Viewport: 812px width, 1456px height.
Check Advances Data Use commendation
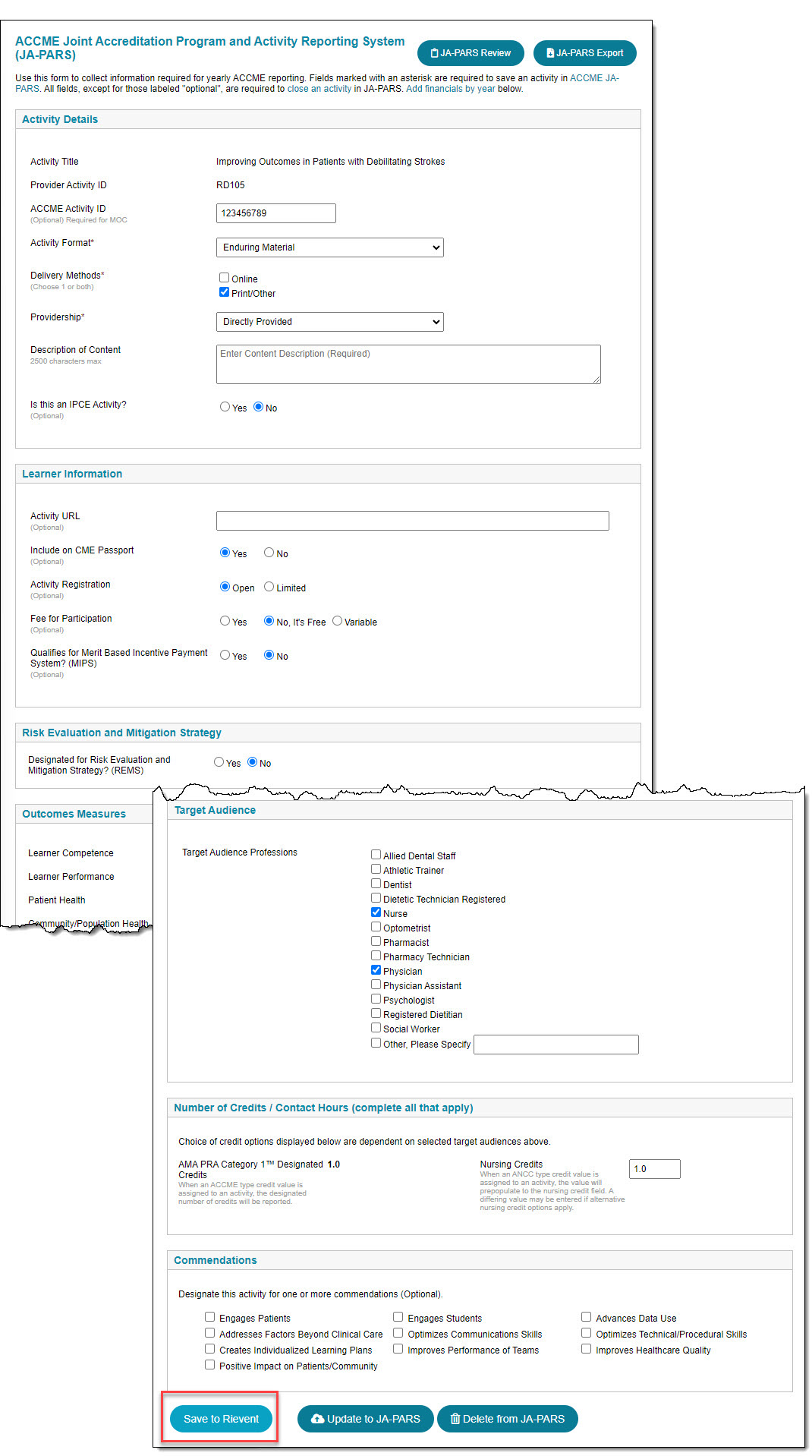click(586, 1317)
